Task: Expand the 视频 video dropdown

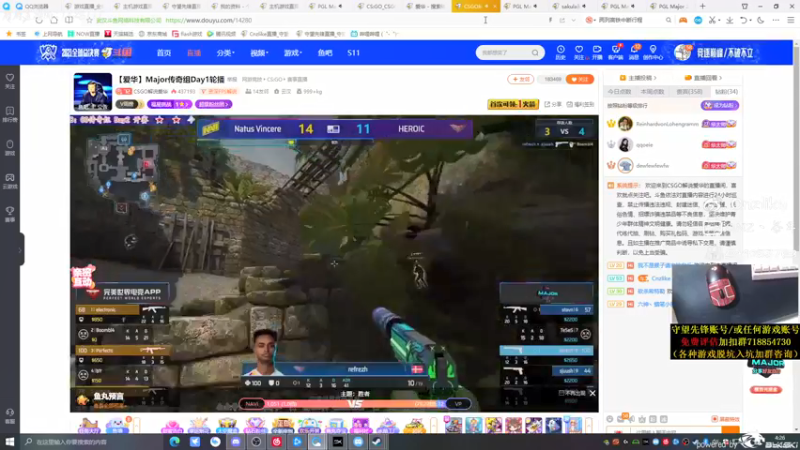Action: pos(259,53)
